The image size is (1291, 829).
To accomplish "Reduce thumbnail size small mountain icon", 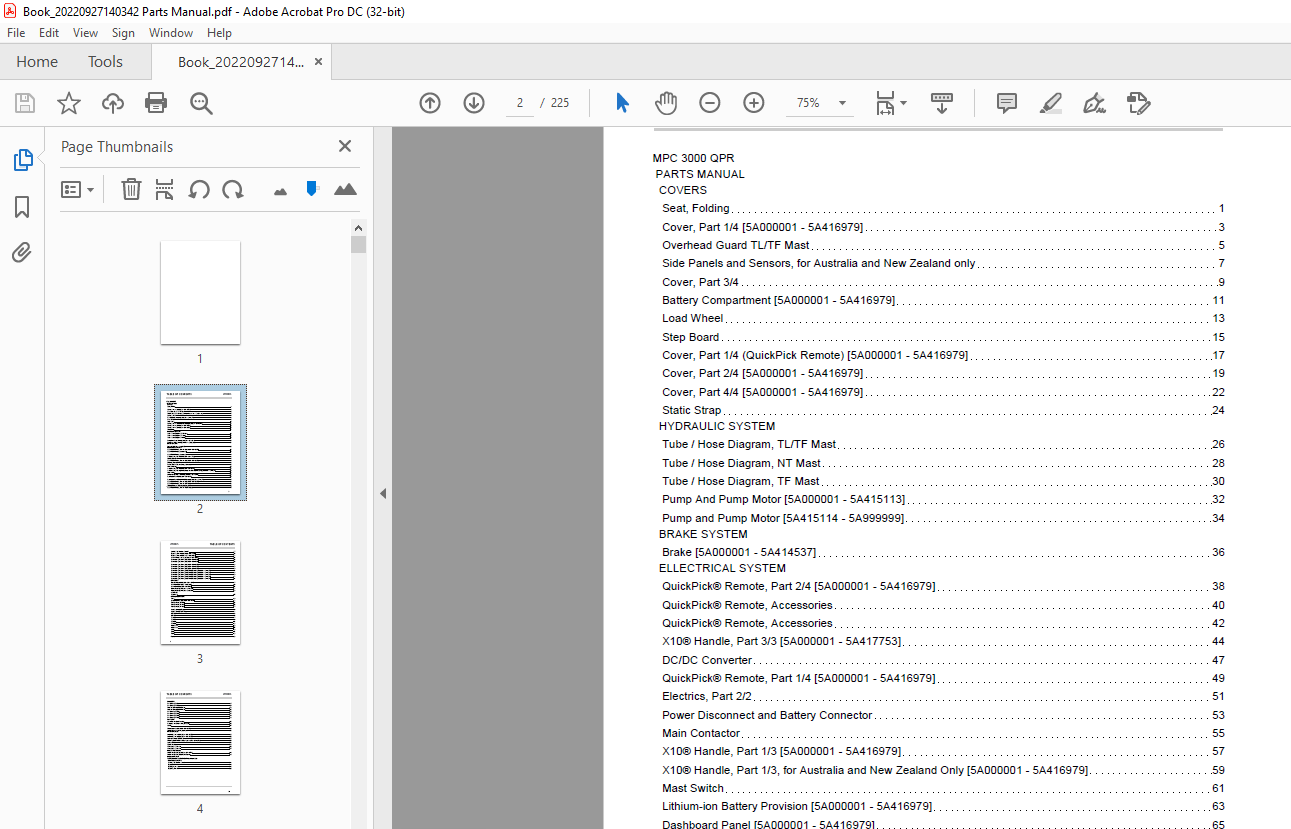I will pos(280,190).
